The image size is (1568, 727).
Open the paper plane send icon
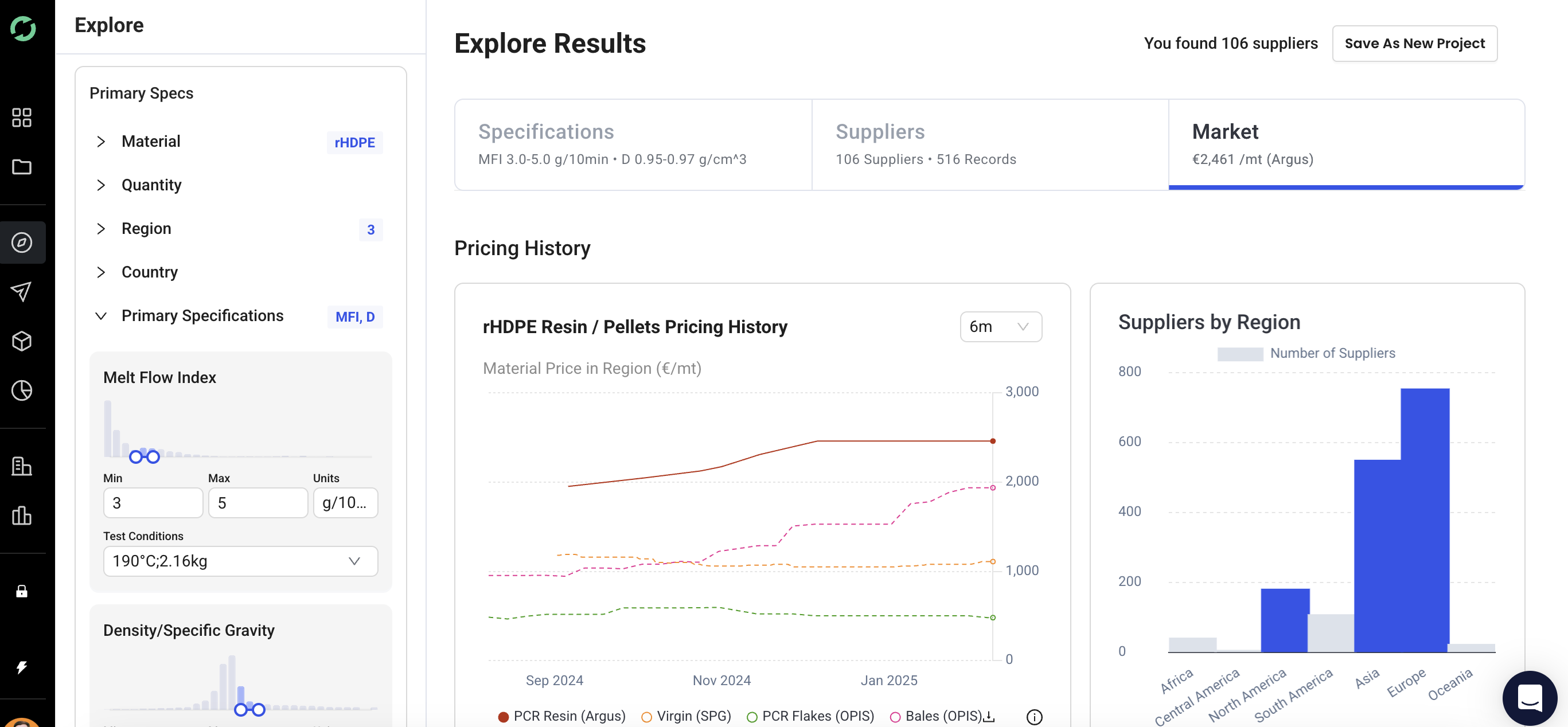coord(22,291)
